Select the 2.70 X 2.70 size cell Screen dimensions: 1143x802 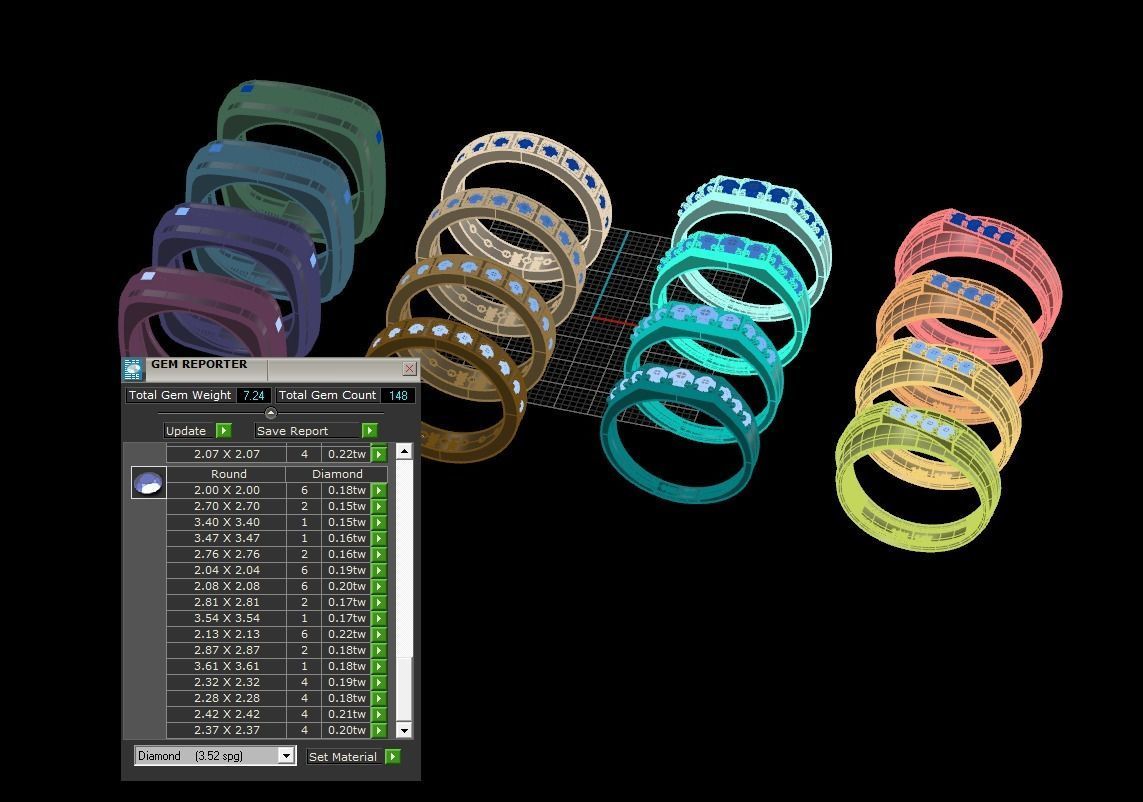point(226,507)
